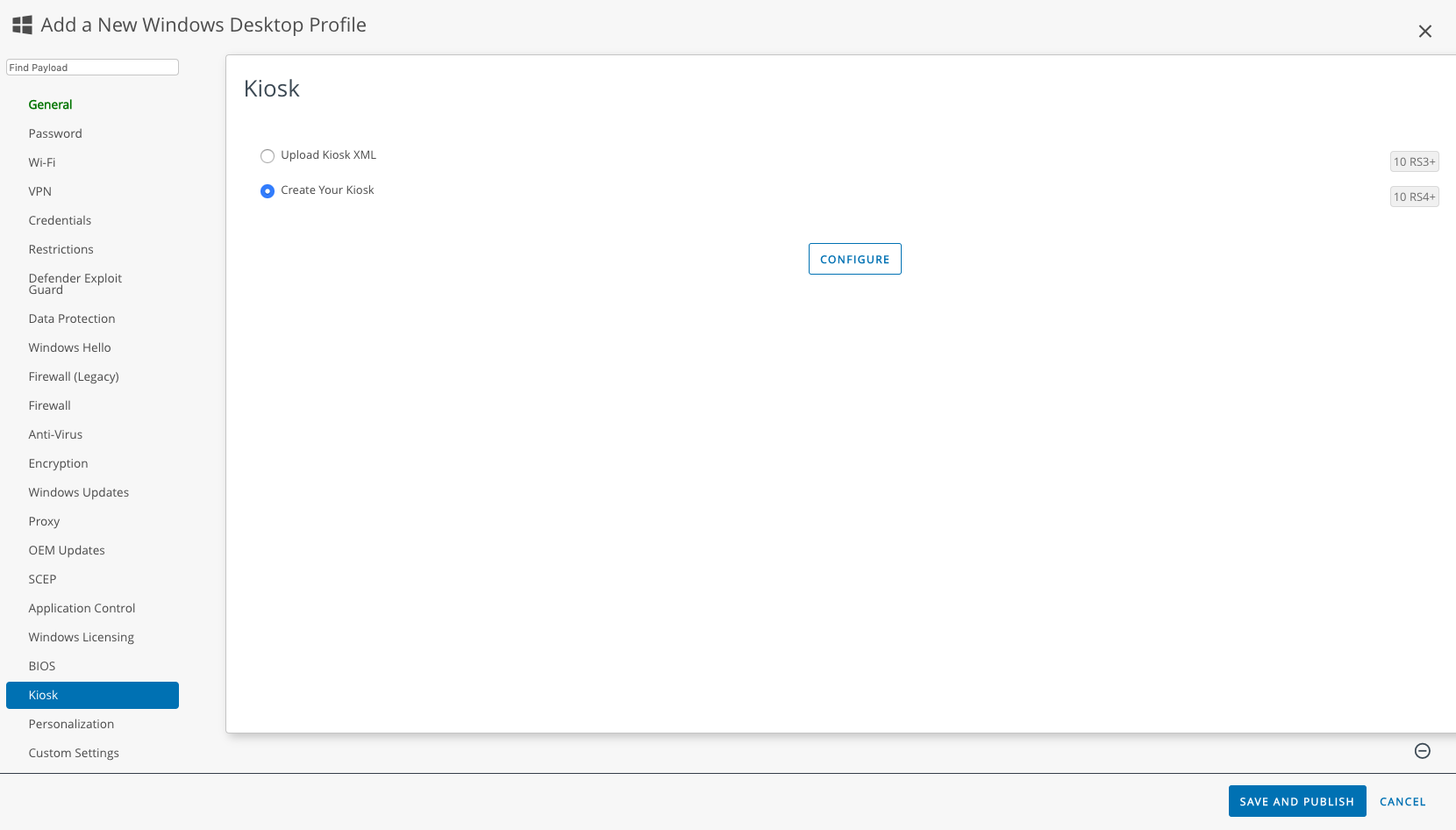
Task: Select the VPN payload
Action: coord(39,191)
